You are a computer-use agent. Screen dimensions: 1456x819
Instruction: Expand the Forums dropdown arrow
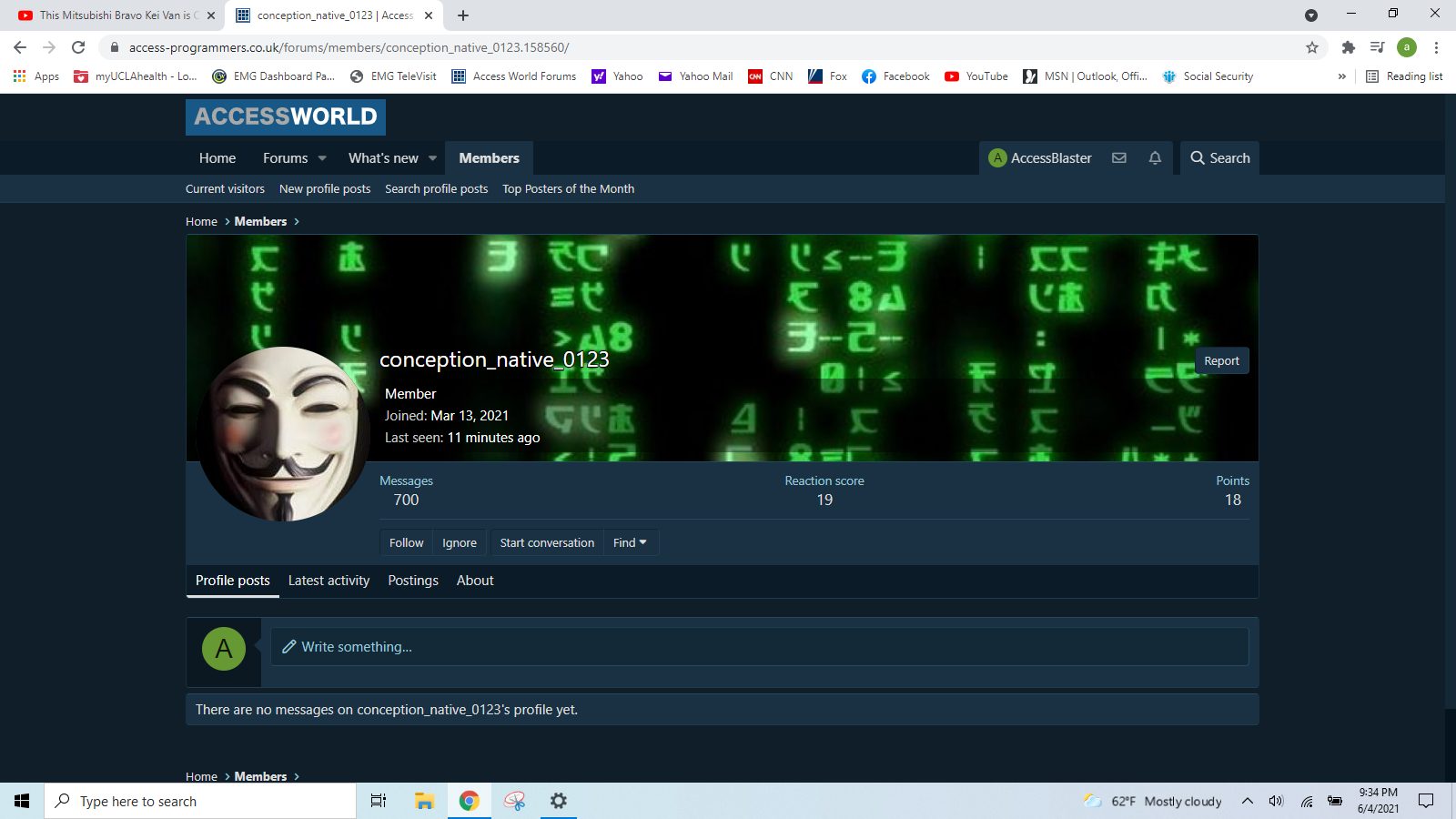(x=322, y=157)
